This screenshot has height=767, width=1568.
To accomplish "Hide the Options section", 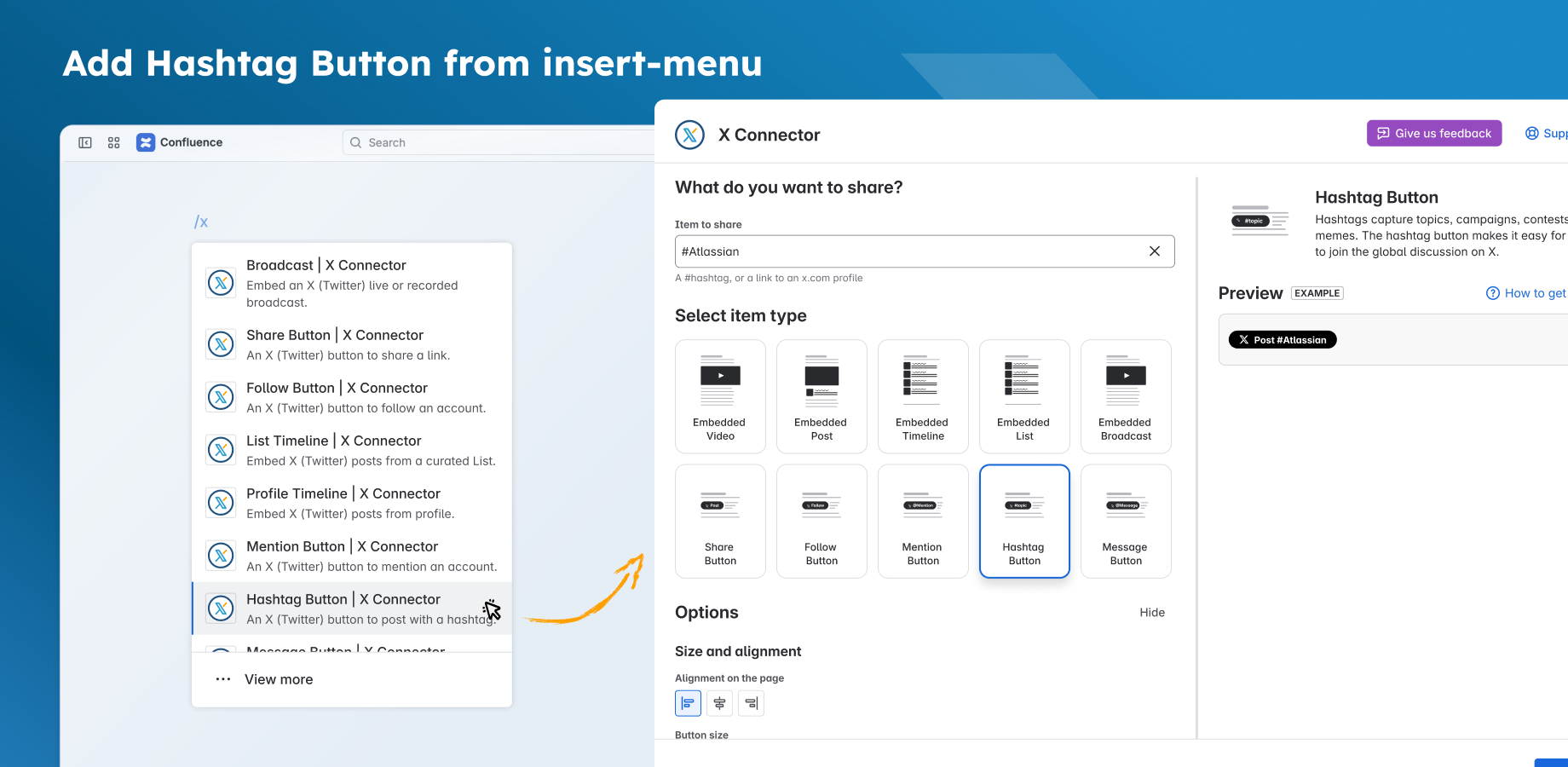I will coord(1152,613).
